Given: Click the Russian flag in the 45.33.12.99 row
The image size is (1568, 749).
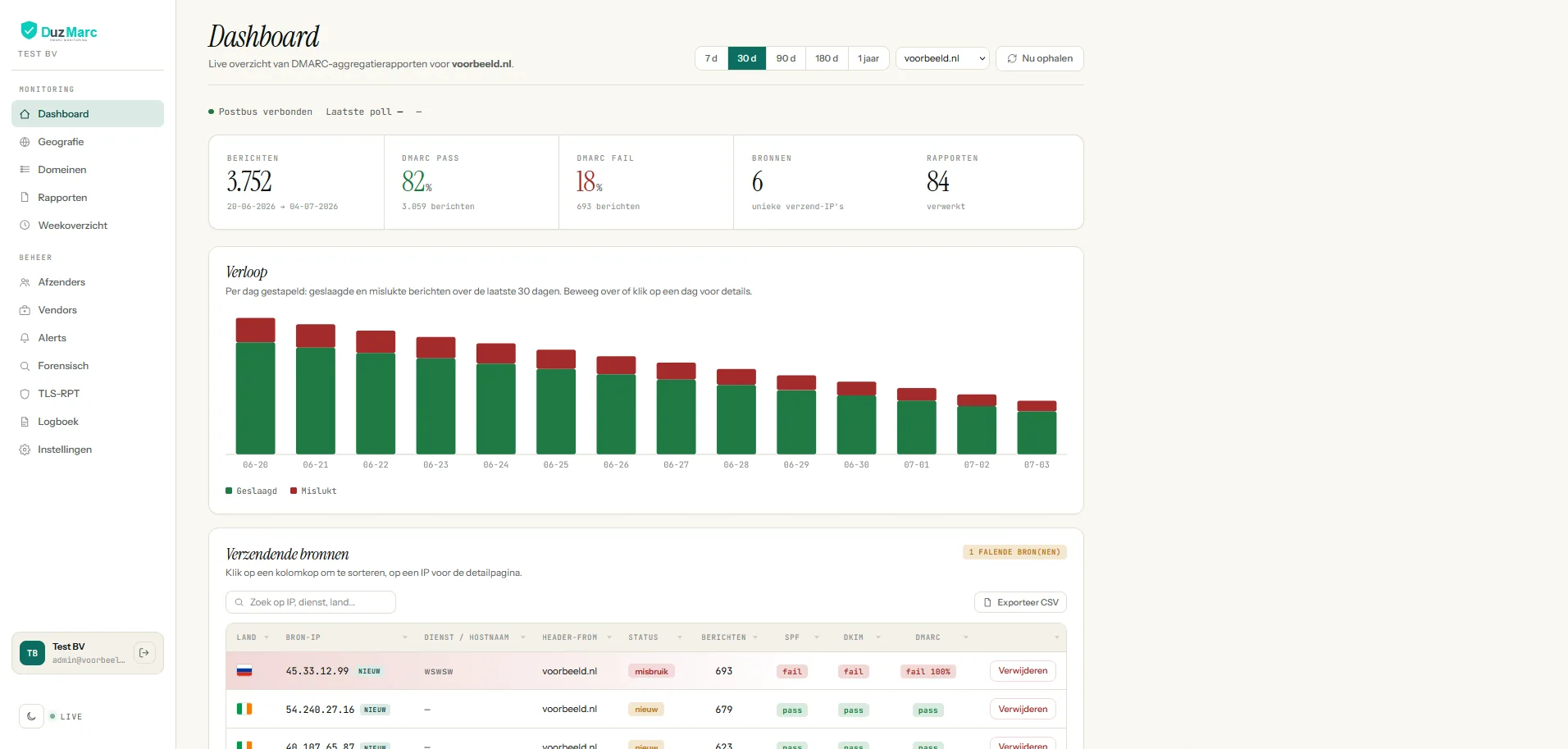Looking at the screenshot, I should tap(244, 671).
